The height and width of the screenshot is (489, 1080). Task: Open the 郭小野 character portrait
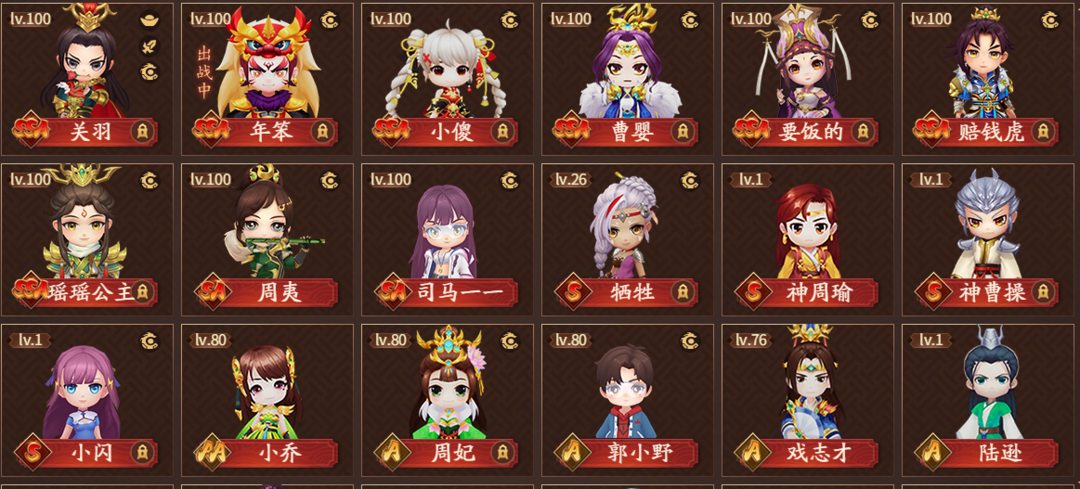click(625, 391)
